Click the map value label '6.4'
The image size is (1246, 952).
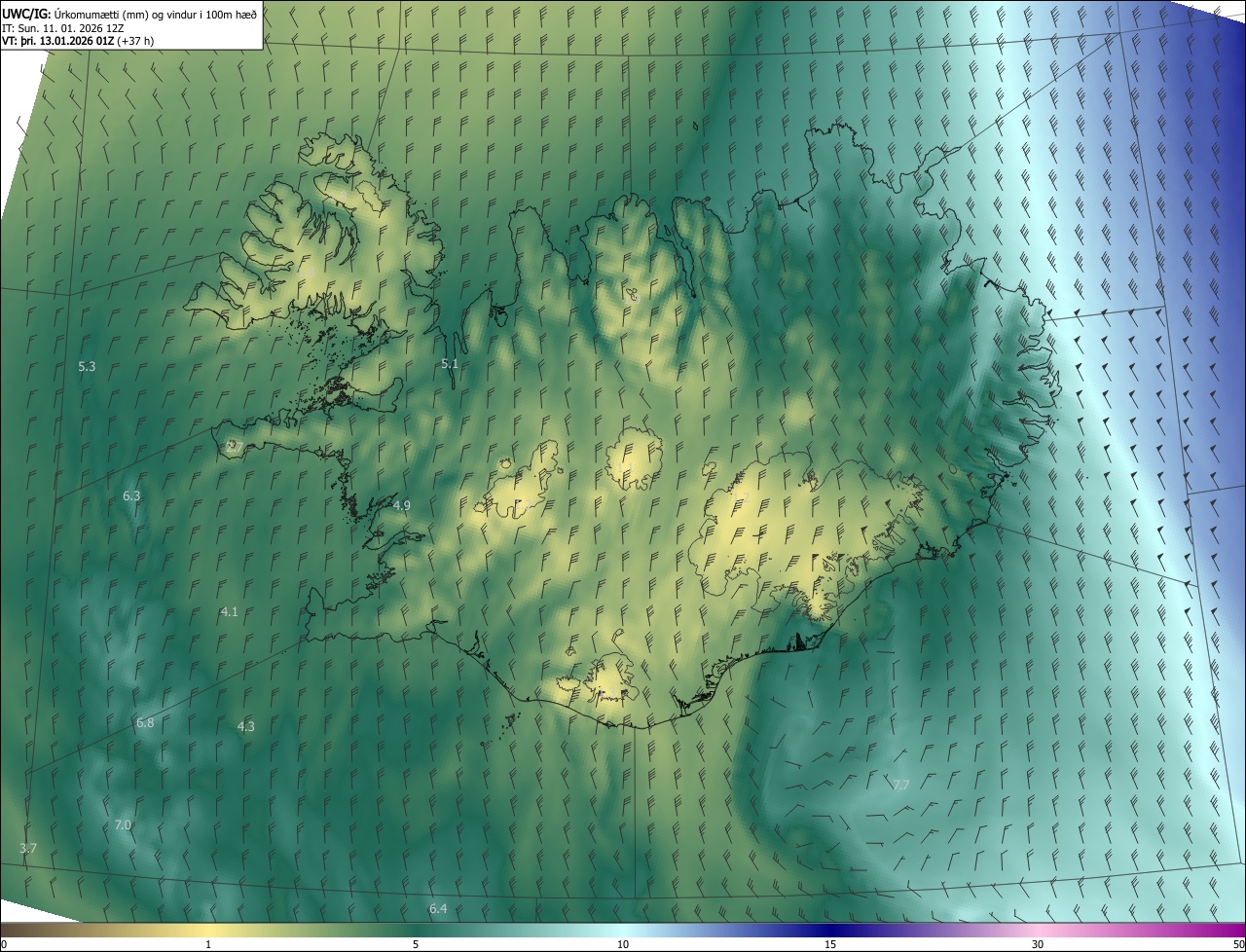point(438,908)
